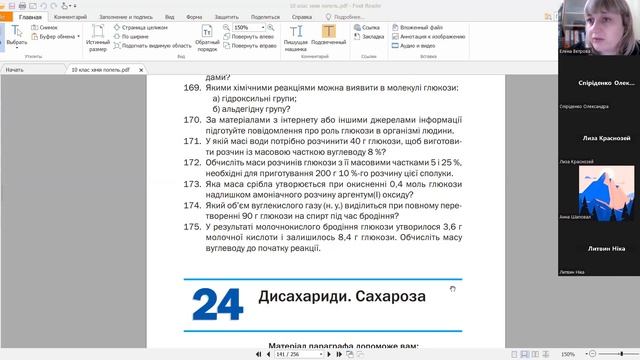Go to first page button in status bar
Viewport: 640px width, 360px height.
(259, 354)
